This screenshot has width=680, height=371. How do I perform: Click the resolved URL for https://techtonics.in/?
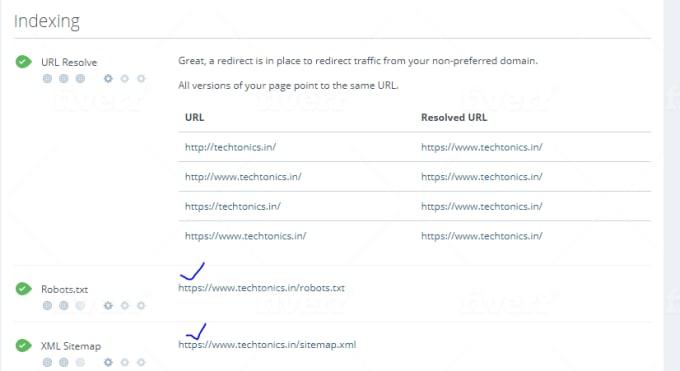coord(481,206)
